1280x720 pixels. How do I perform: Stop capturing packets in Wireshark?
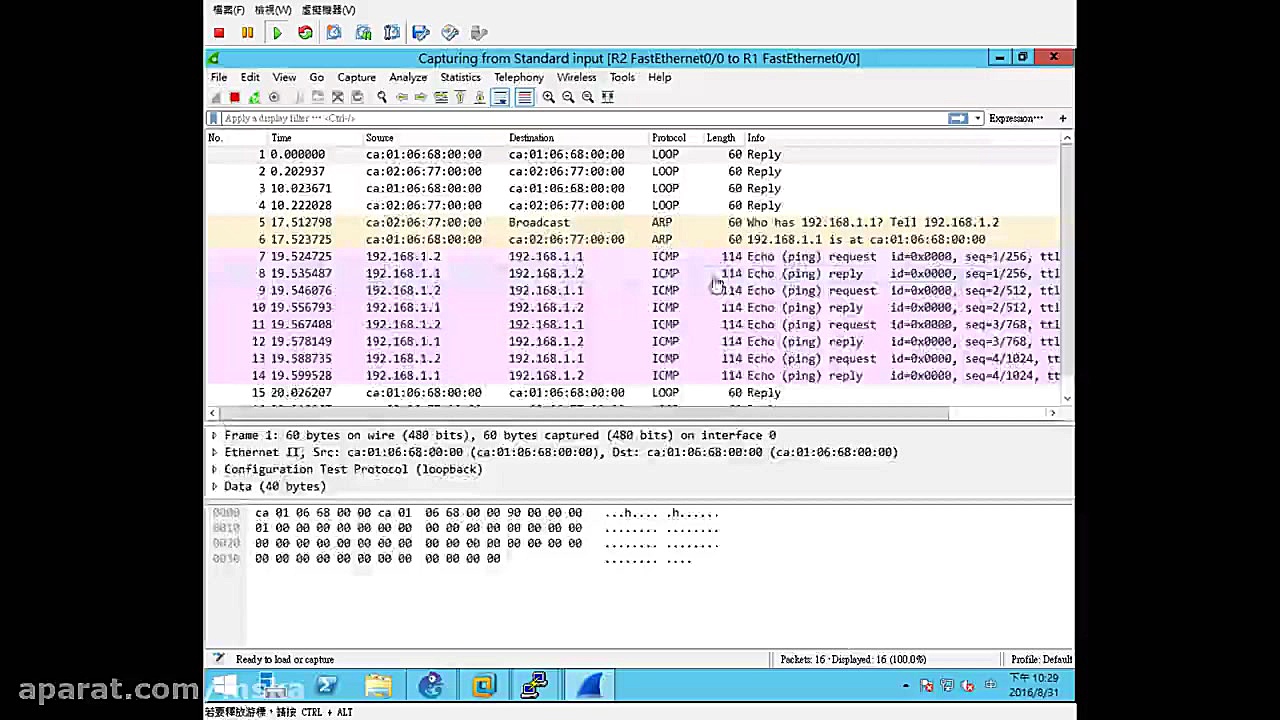coord(234,97)
